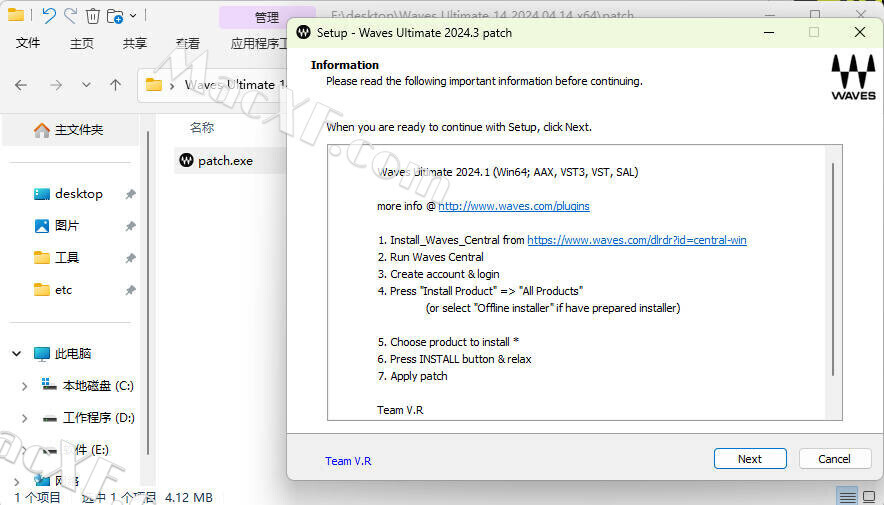Click the Delete trash icon in Explorer toolbar
Viewport: 884px width, 505px height.
tap(92, 16)
